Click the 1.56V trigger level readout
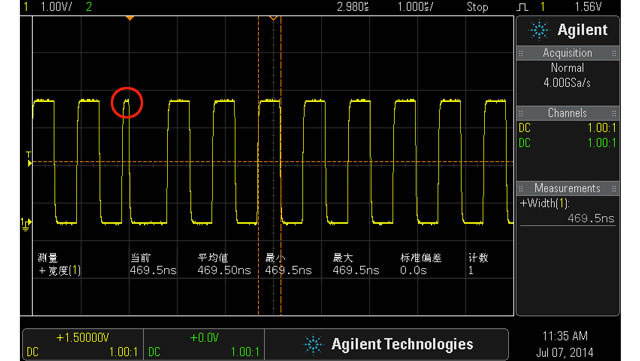 click(588, 7)
